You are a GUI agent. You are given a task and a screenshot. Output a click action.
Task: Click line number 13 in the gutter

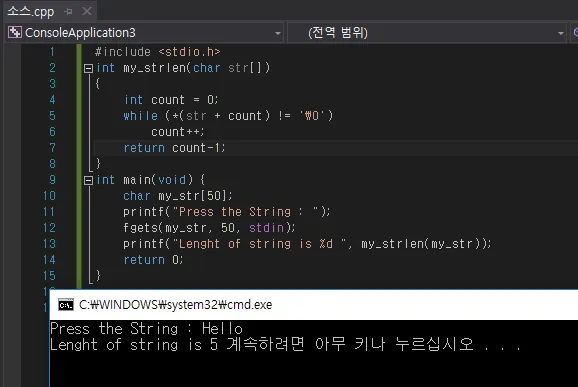[49, 244]
